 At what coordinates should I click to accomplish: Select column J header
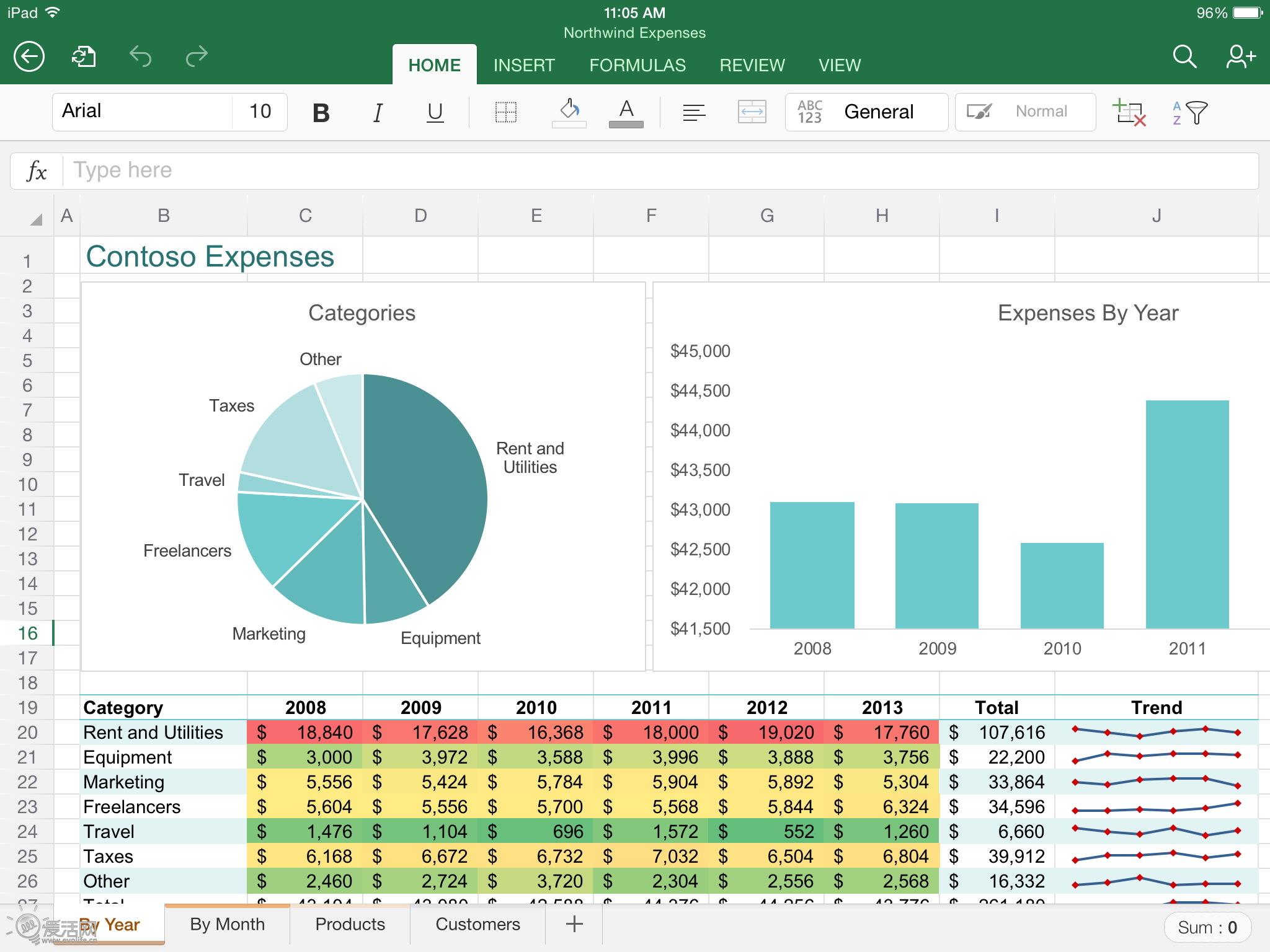coord(1156,215)
